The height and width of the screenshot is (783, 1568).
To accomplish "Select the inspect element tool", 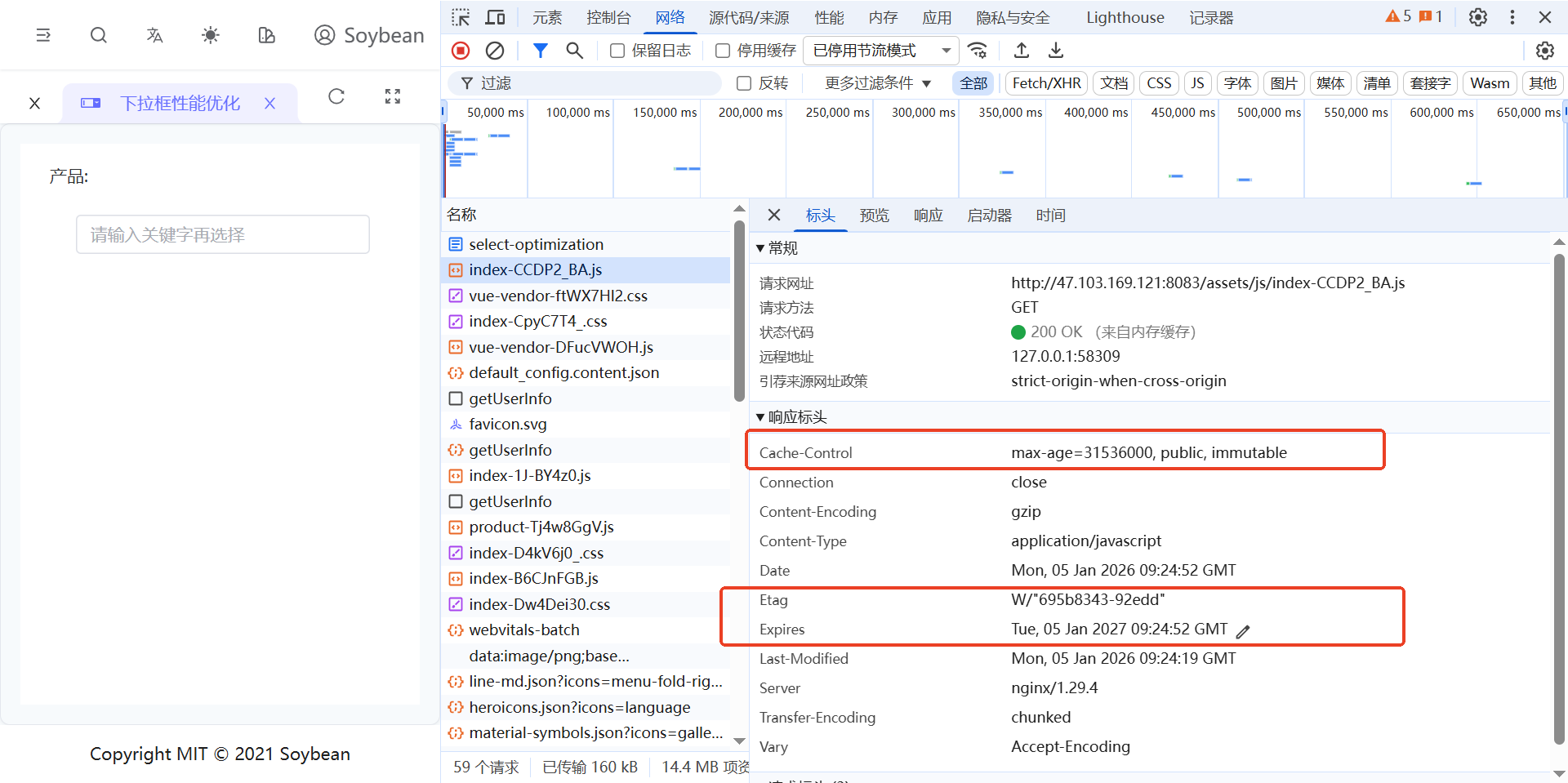I will tap(461, 16).
